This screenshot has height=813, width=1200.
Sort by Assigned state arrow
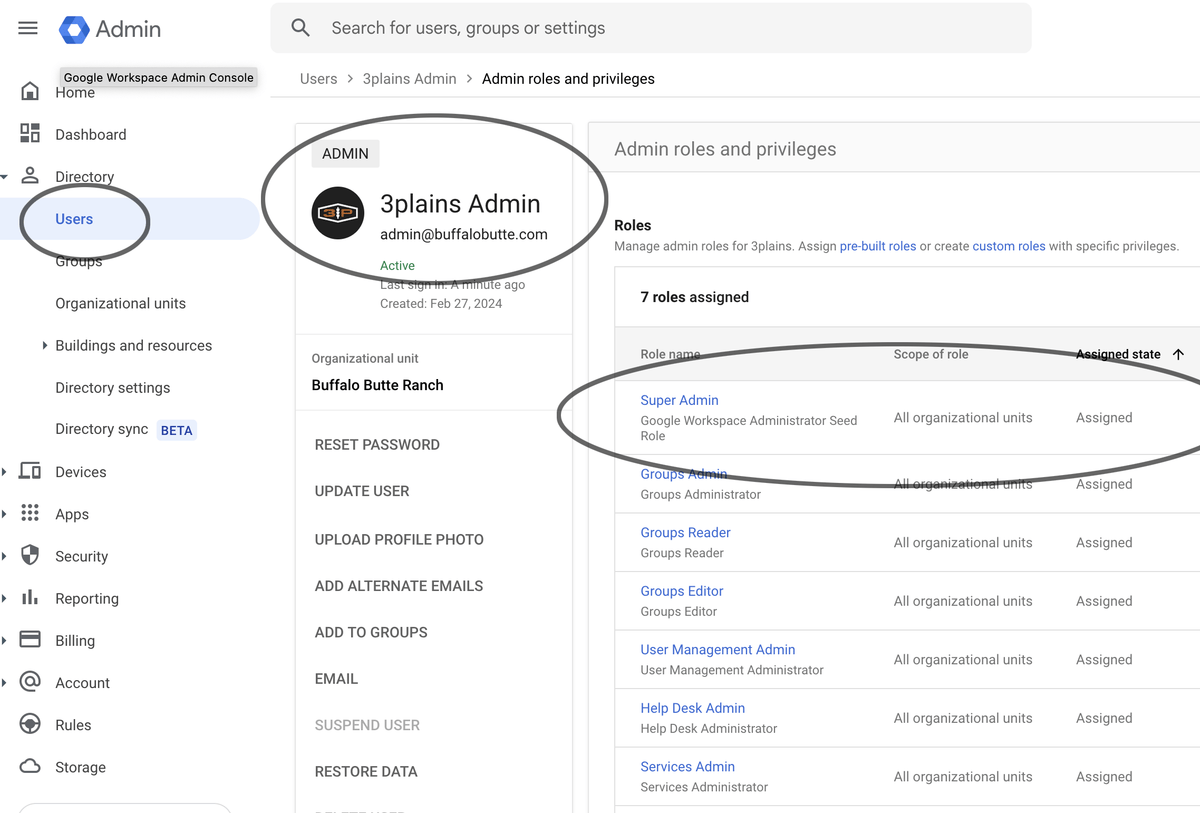click(x=1178, y=354)
